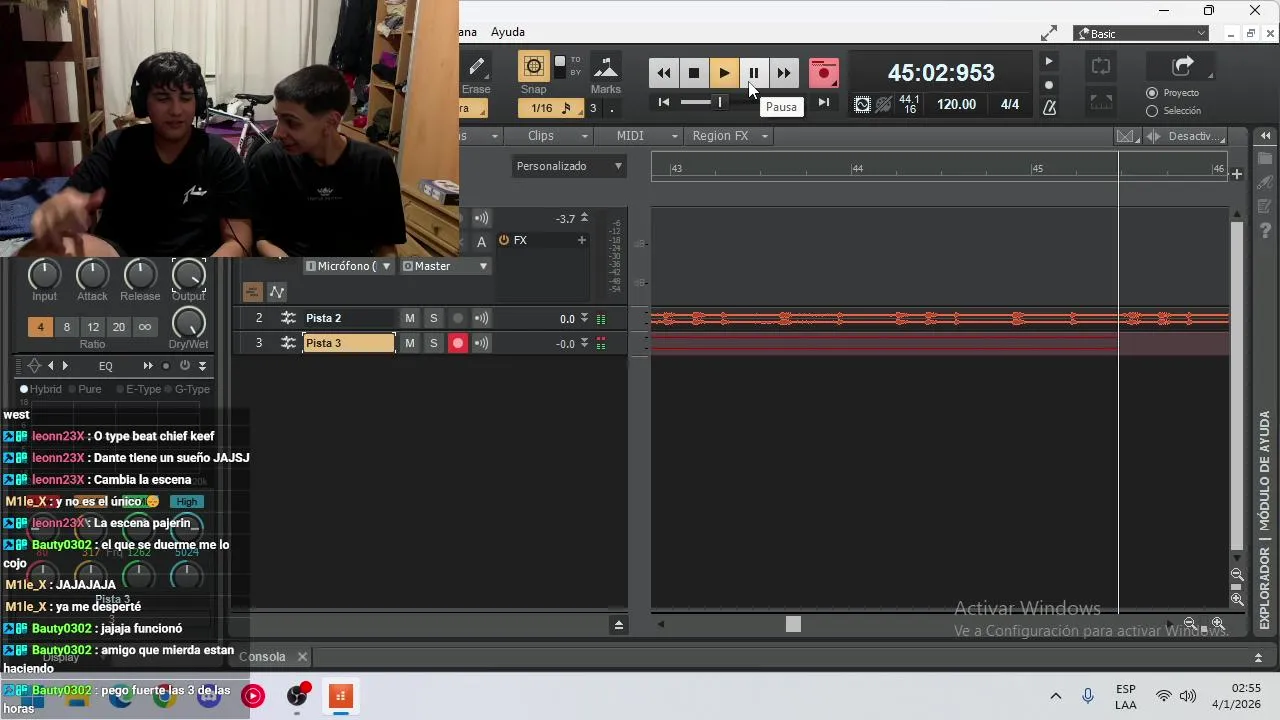1280x720 pixels.
Task: Toggle the loop on/off icon
Action: pyautogui.click(x=1100, y=67)
